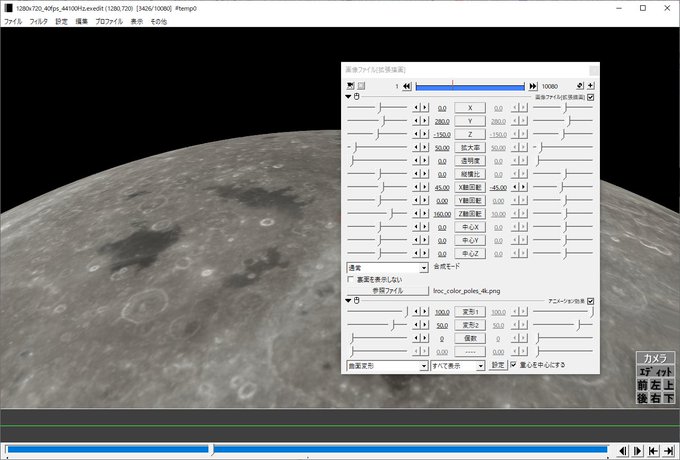Image resolution: width=680 pixels, height=460 pixels.
Task: Click main window blue seek bar
Action: (x=307, y=450)
